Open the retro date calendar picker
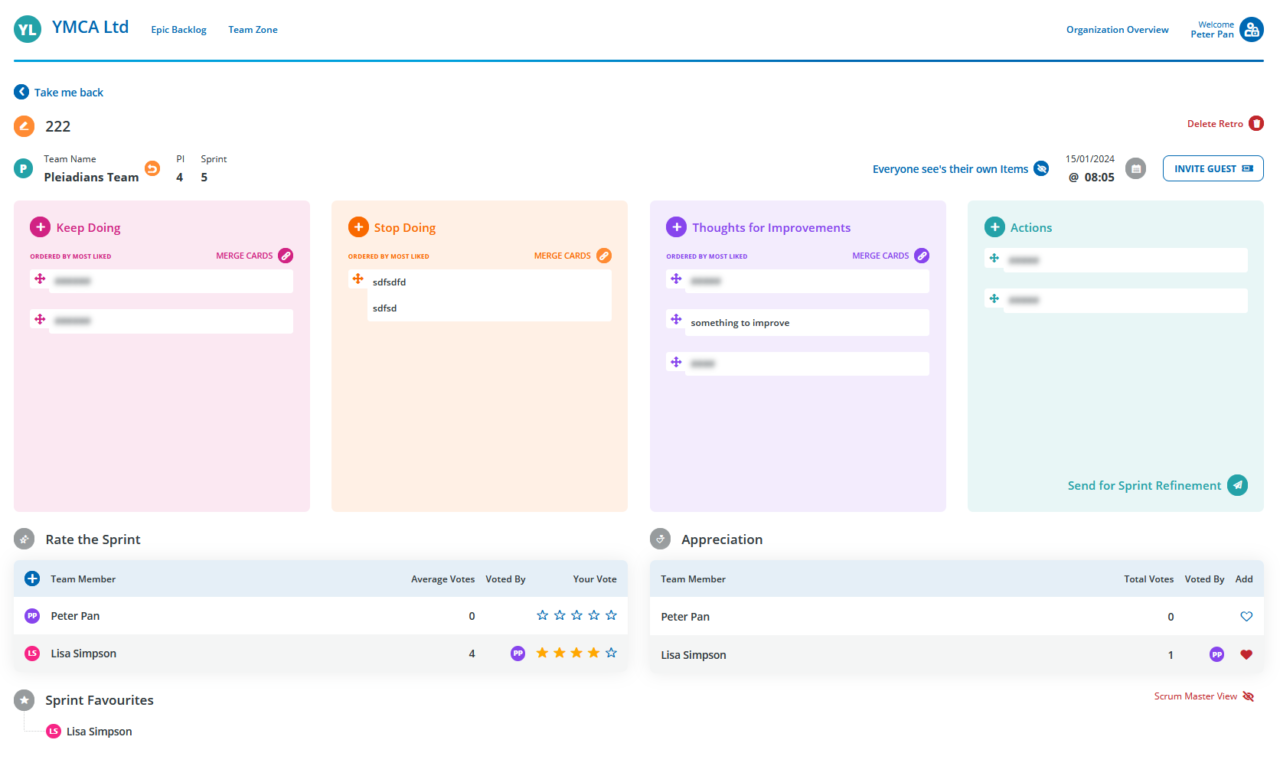The height and width of the screenshot is (766, 1280). pos(1135,169)
